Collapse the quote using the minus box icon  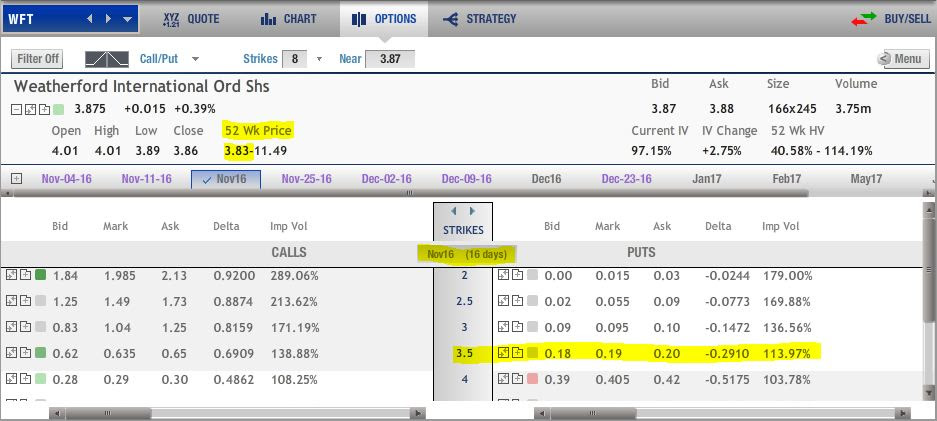coord(16,109)
